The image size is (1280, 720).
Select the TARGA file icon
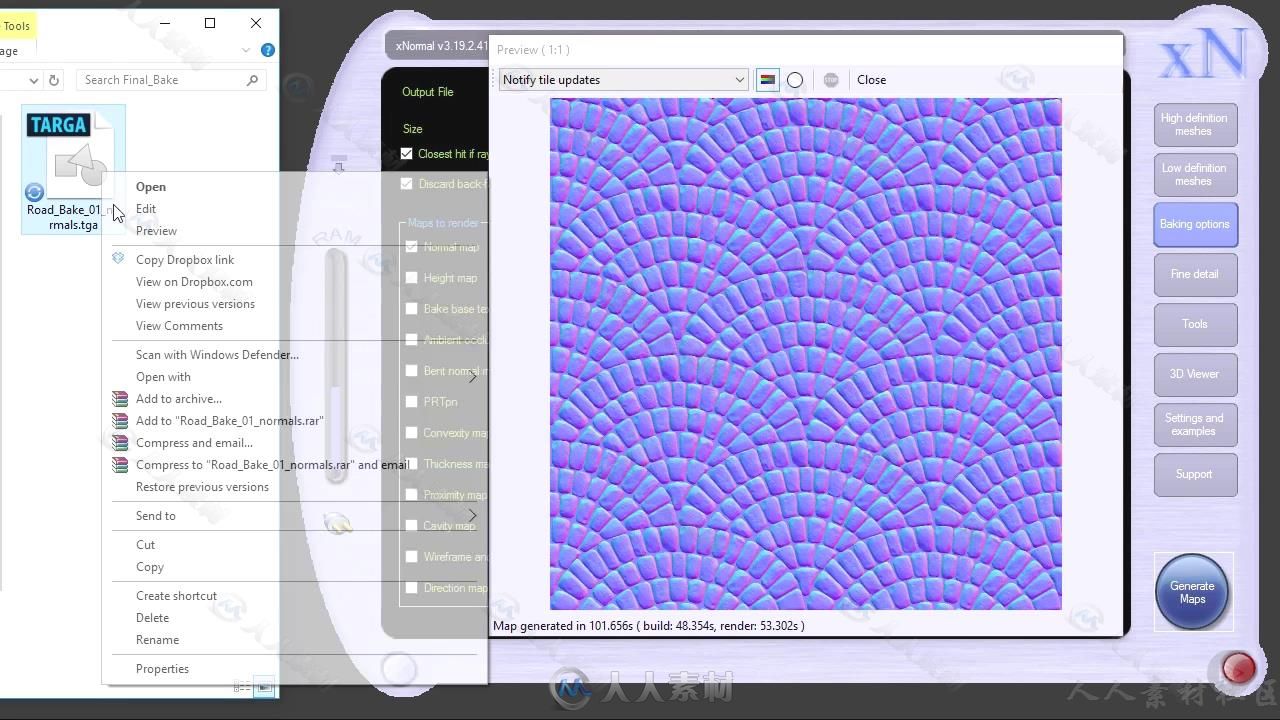(x=73, y=155)
